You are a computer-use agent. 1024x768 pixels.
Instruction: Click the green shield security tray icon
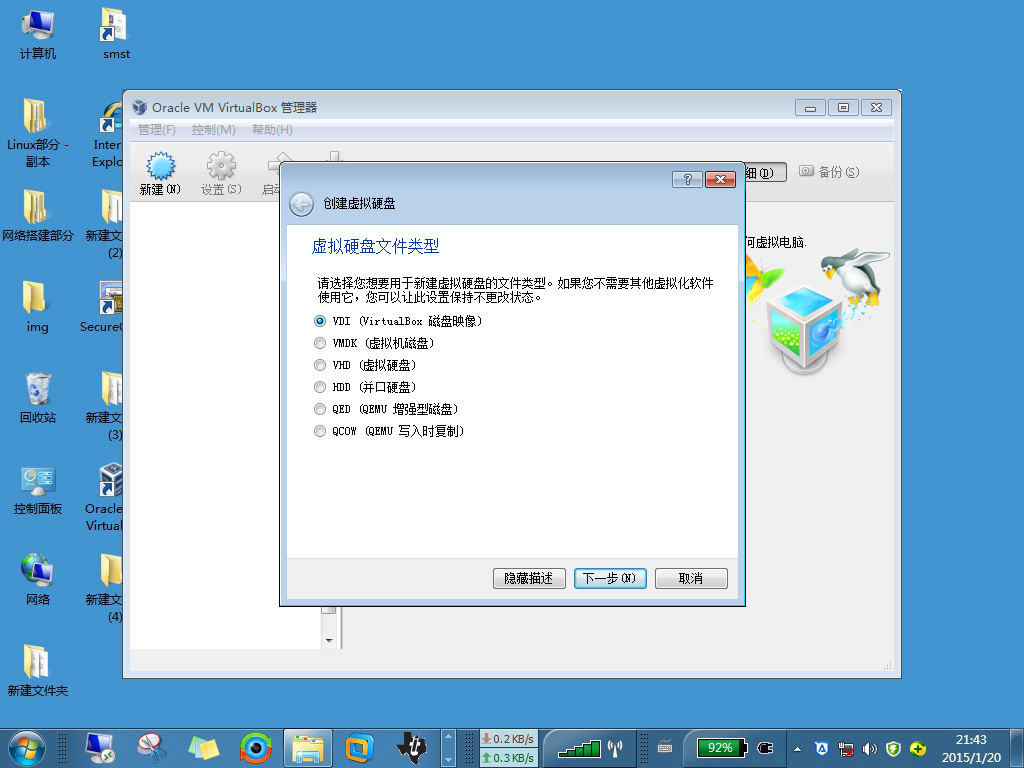click(893, 749)
